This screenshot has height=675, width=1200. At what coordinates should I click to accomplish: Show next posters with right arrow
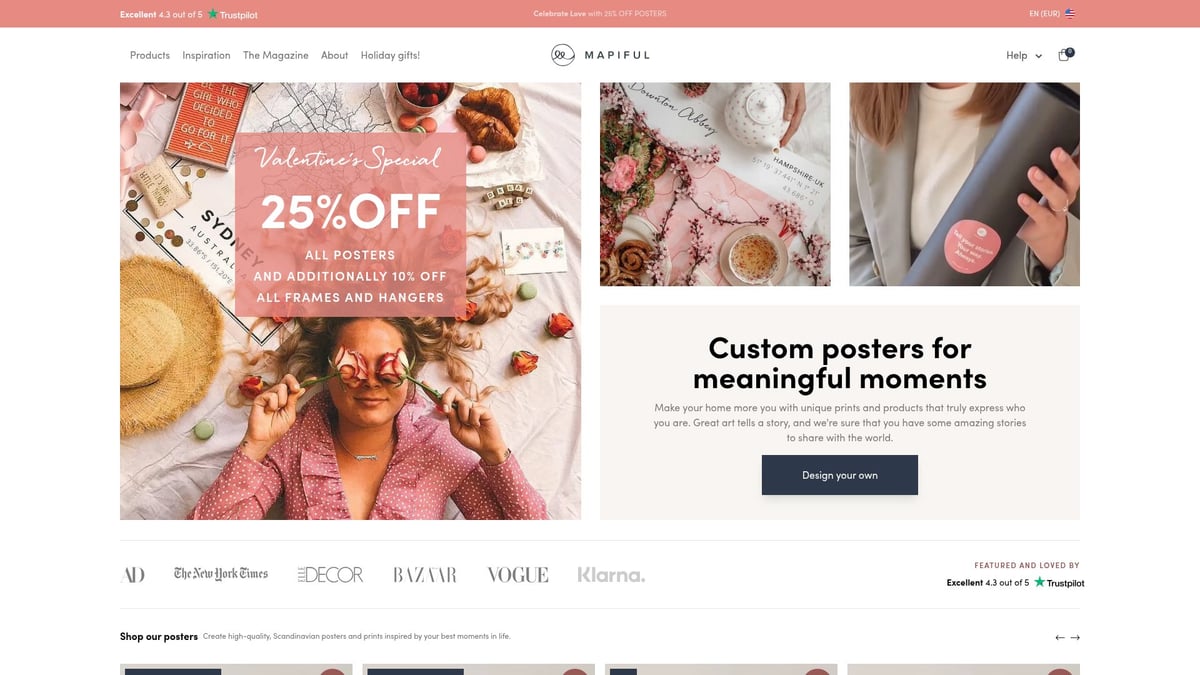pyautogui.click(x=1075, y=637)
